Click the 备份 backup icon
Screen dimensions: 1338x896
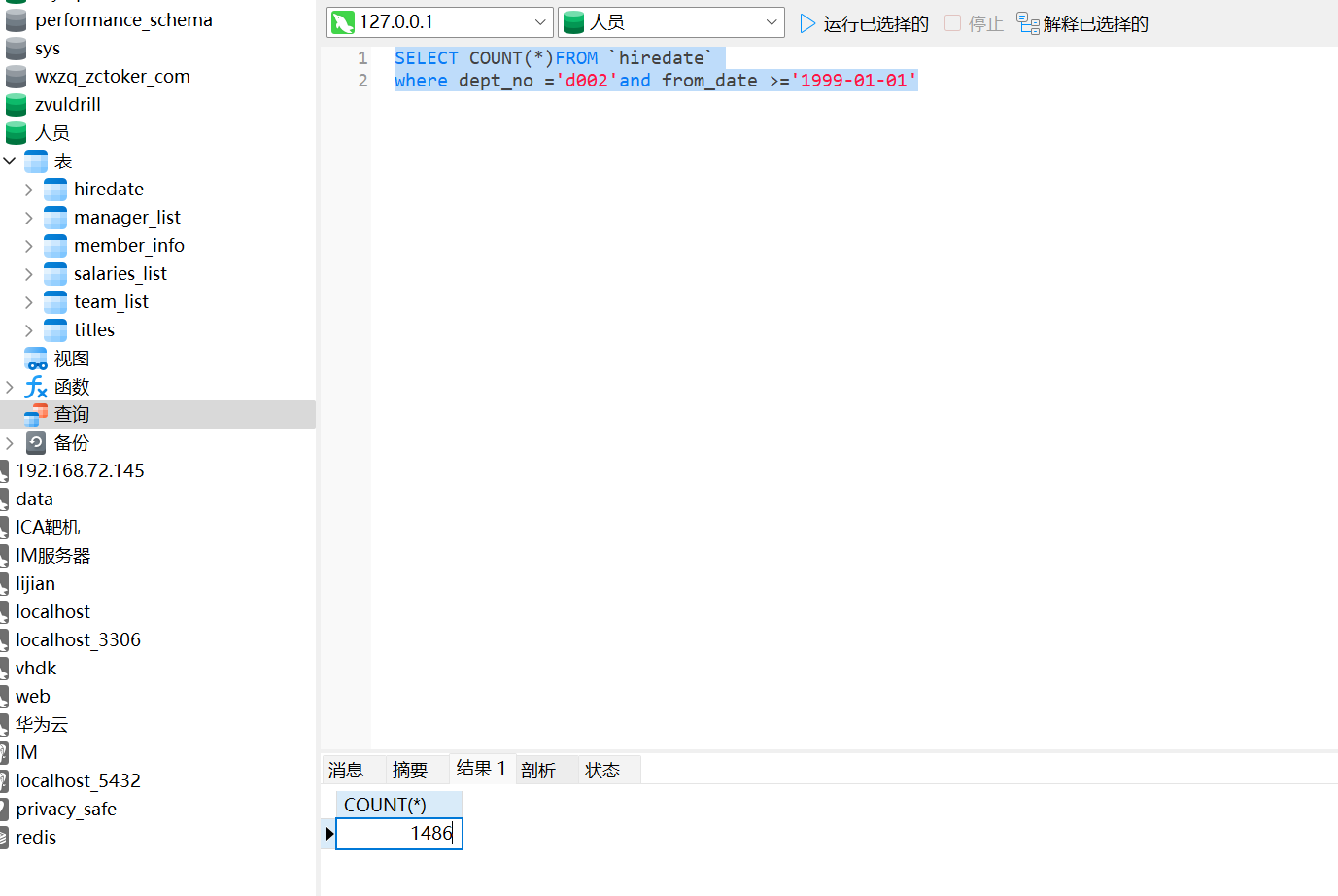point(36,443)
